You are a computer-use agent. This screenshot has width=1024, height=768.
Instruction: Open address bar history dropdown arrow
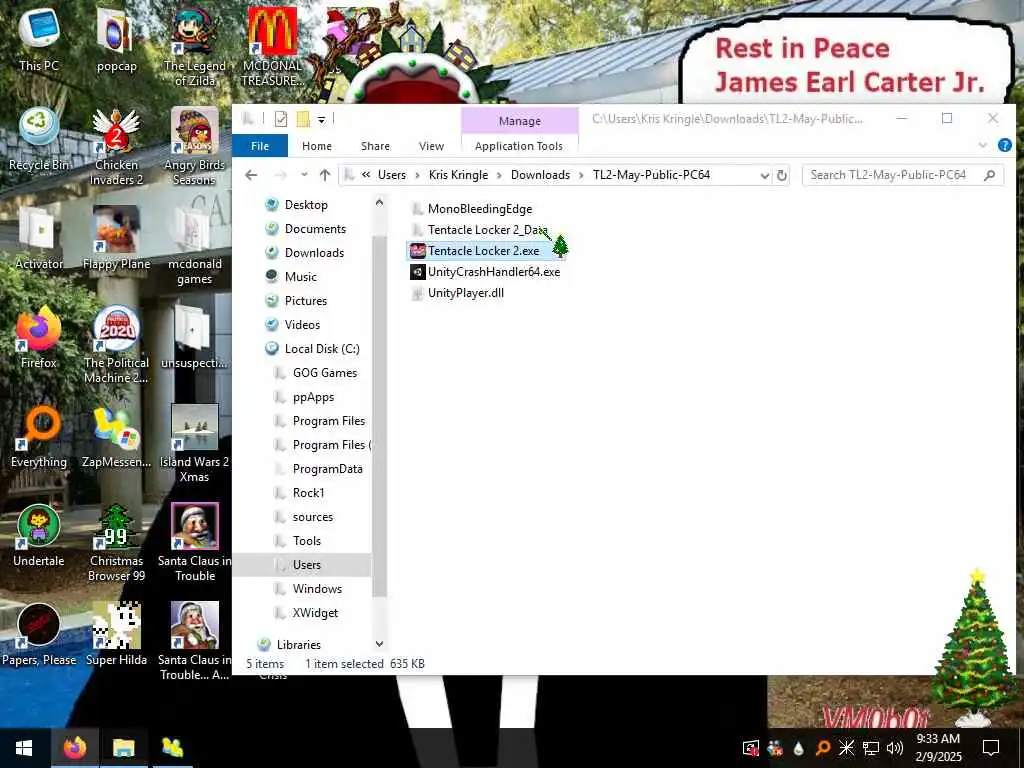point(764,175)
